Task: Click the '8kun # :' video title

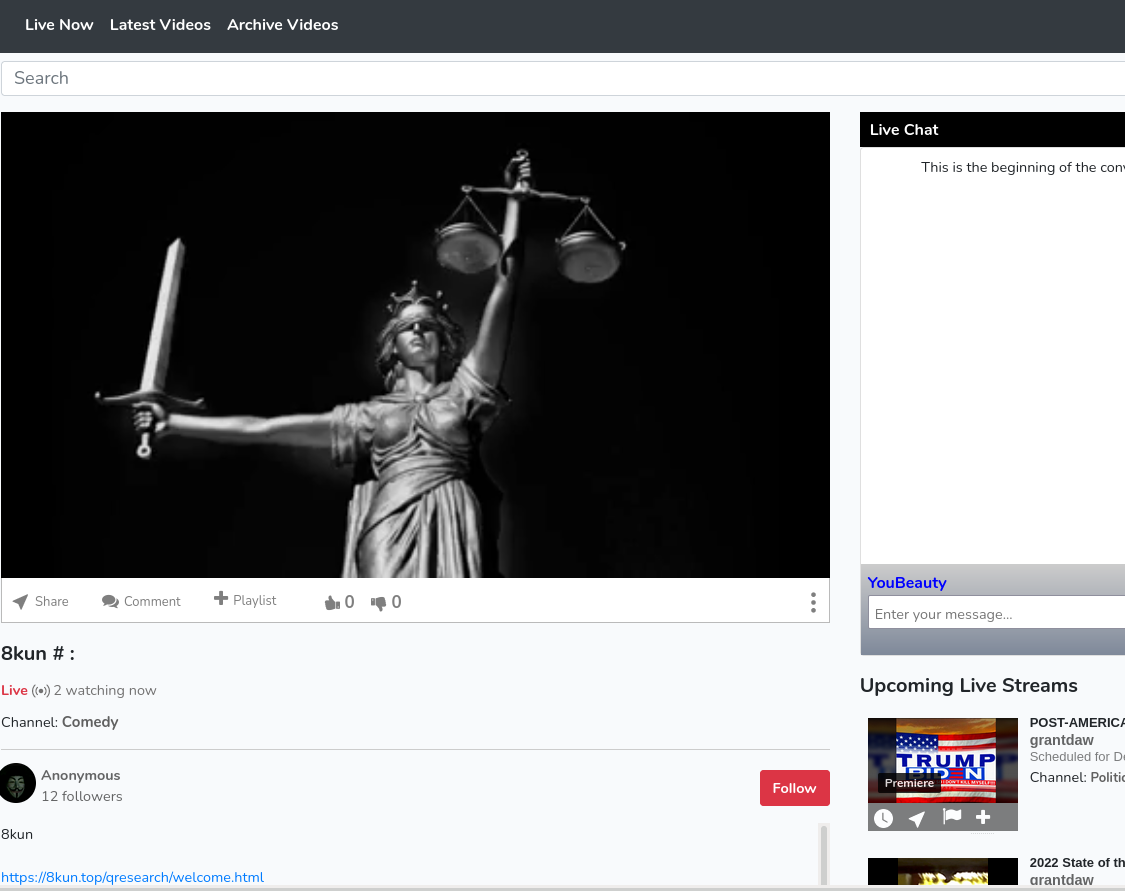Action: coord(38,654)
